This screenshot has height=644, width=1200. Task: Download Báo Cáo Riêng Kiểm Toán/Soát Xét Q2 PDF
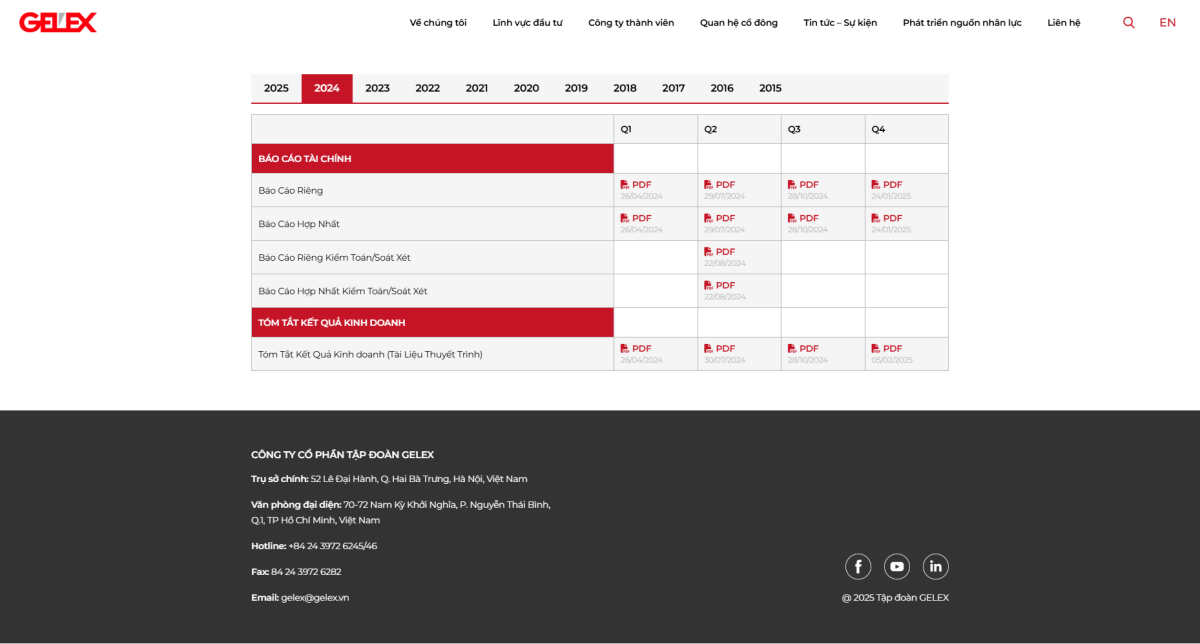click(x=720, y=252)
